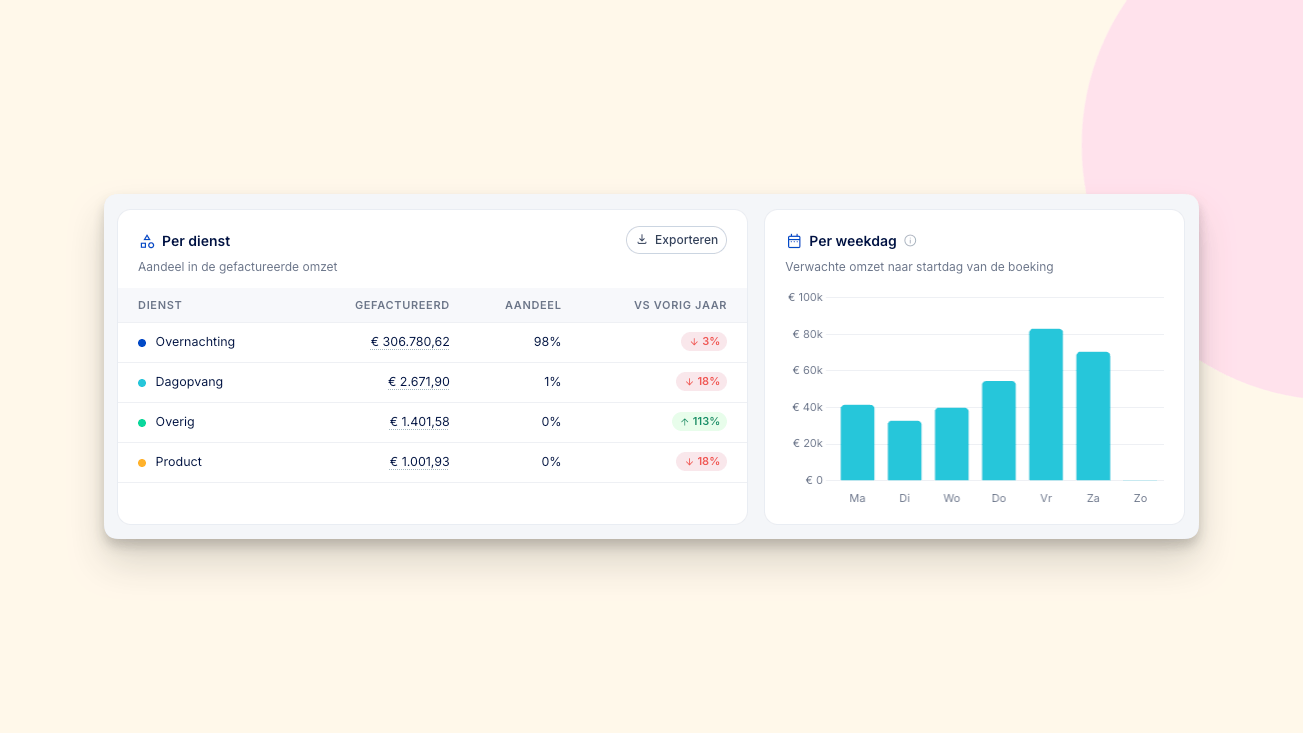
Task: Click the calendar icon next to Per weekdag
Action: click(794, 241)
